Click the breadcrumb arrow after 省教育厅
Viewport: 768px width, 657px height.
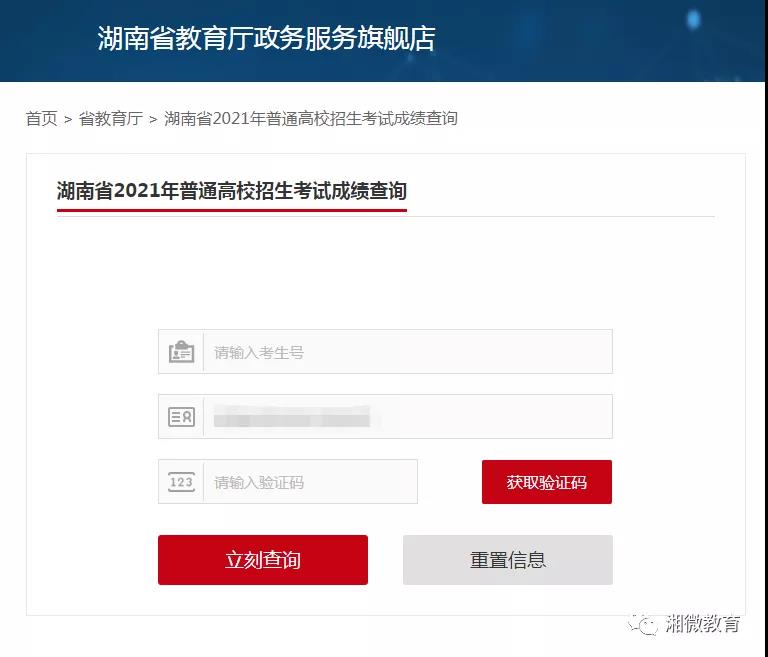(153, 119)
